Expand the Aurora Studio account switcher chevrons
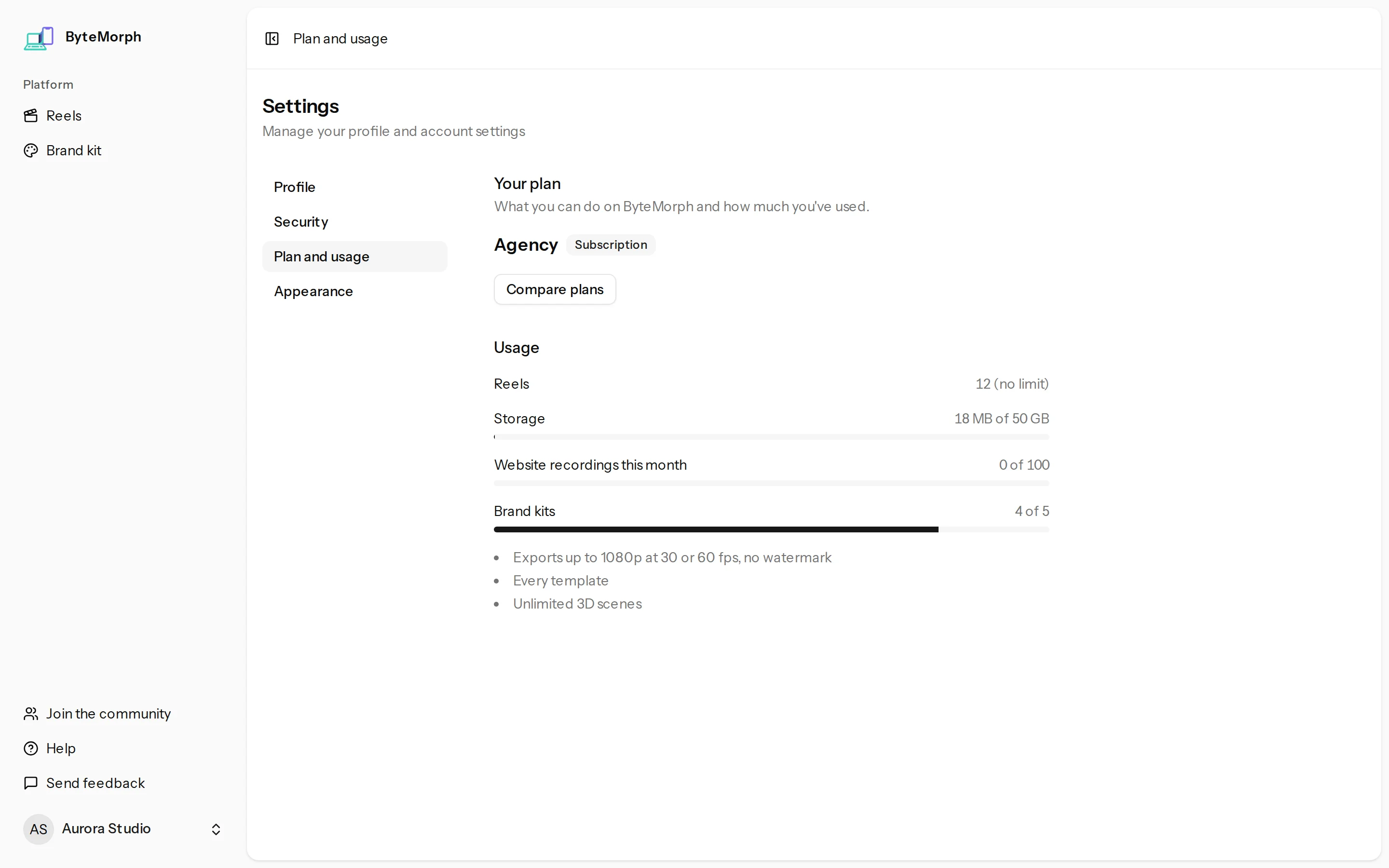 click(x=216, y=829)
